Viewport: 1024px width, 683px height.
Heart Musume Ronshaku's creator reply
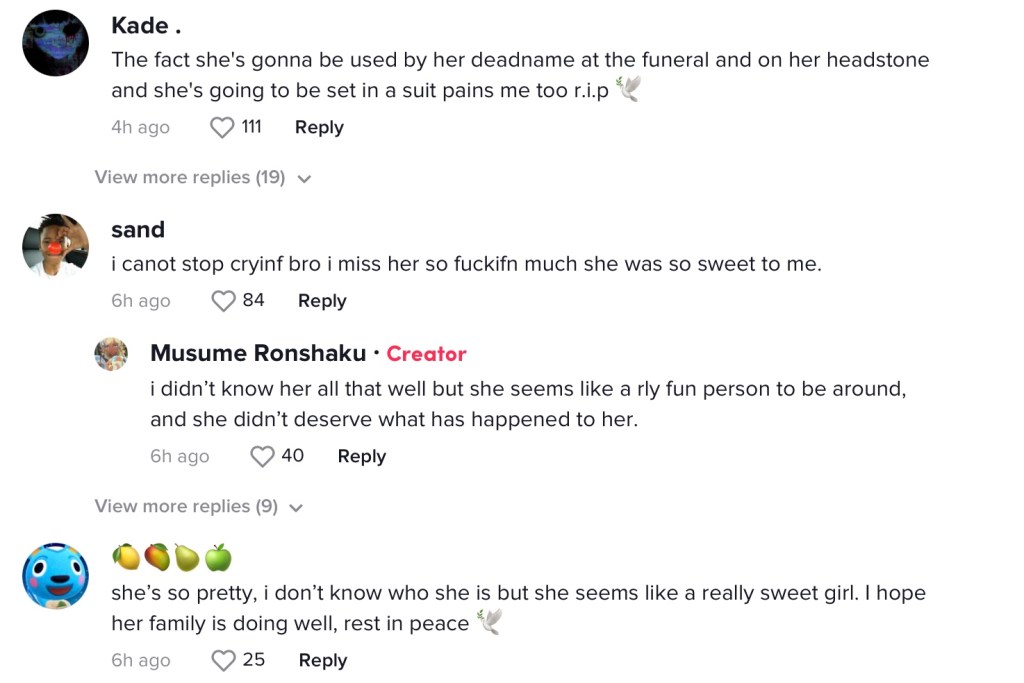(262, 456)
